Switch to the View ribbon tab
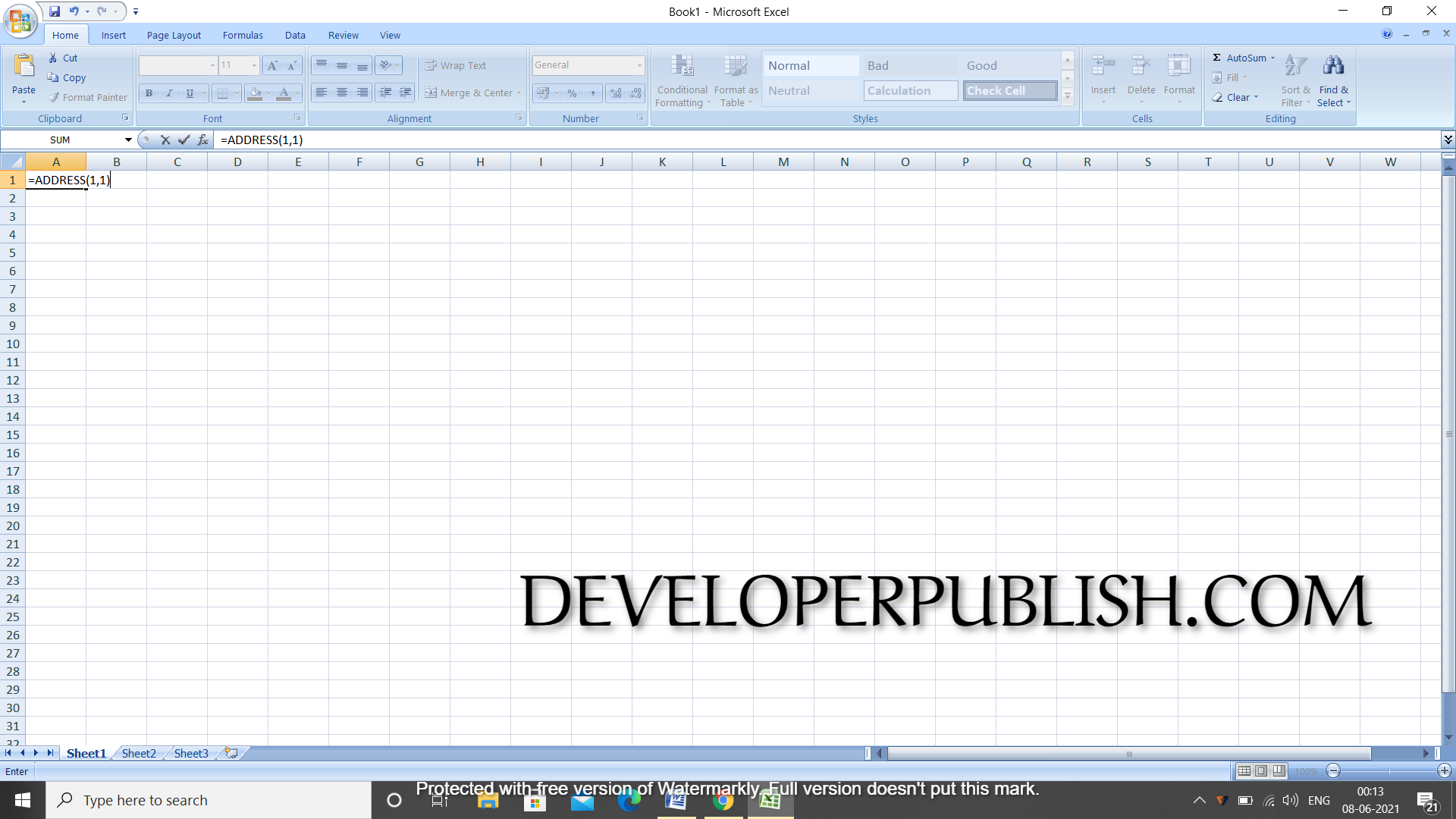1456x819 pixels. tap(390, 35)
